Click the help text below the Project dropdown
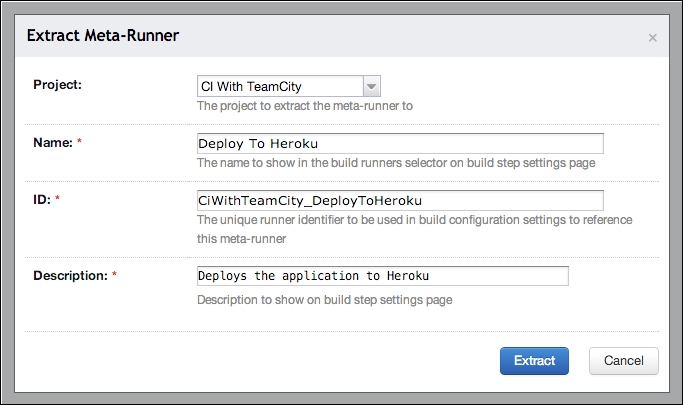The height and width of the screenshot is (405, 683). coord(305,106)
